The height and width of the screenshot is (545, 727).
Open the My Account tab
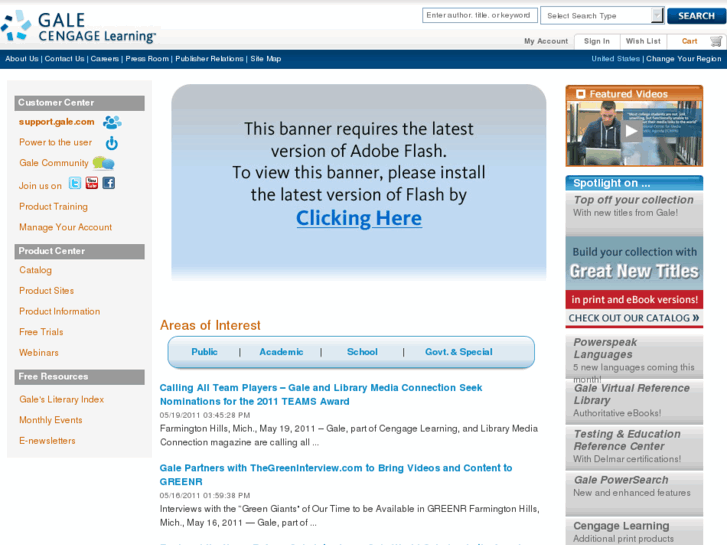coord(546,41)
